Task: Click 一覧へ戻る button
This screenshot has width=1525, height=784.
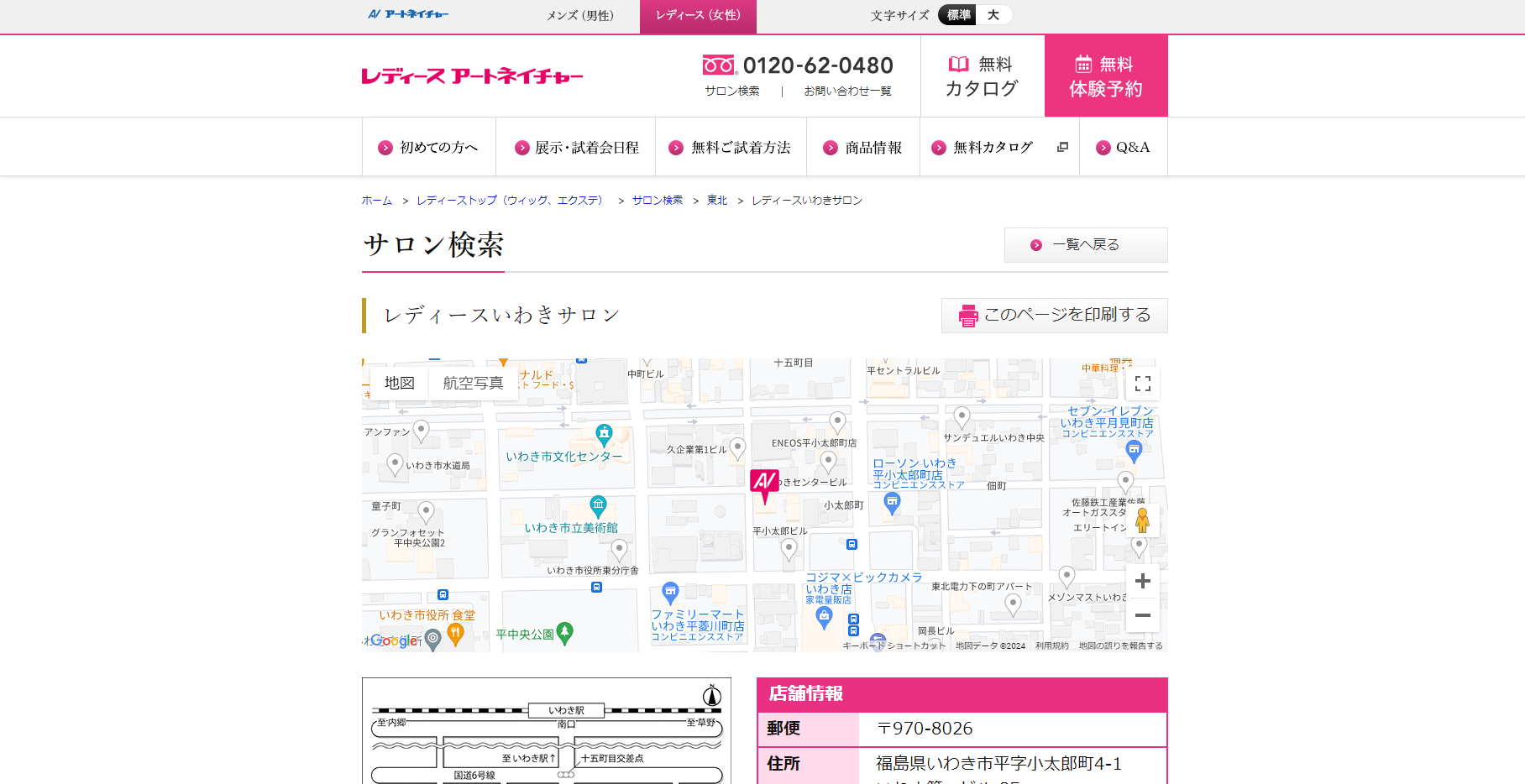Action: pyautogui.click(x=1086, y=245)
